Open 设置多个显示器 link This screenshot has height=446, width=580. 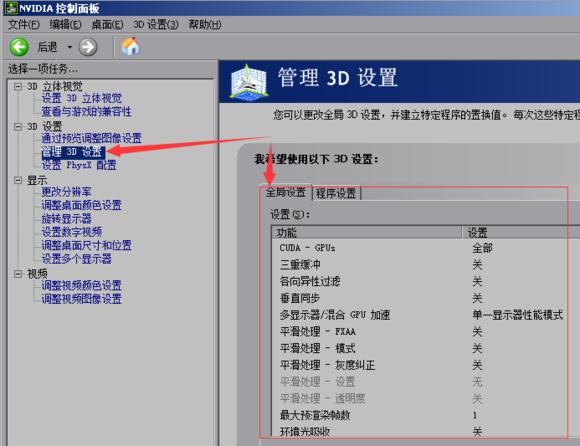click(76, 259)
